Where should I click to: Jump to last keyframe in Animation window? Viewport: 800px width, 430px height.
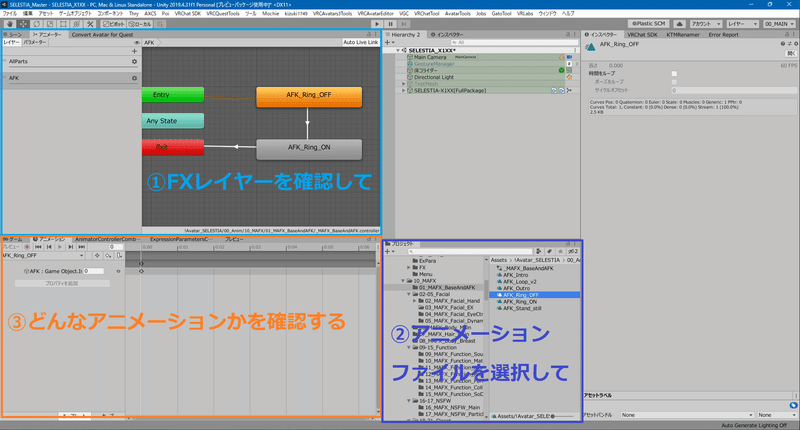82,247
